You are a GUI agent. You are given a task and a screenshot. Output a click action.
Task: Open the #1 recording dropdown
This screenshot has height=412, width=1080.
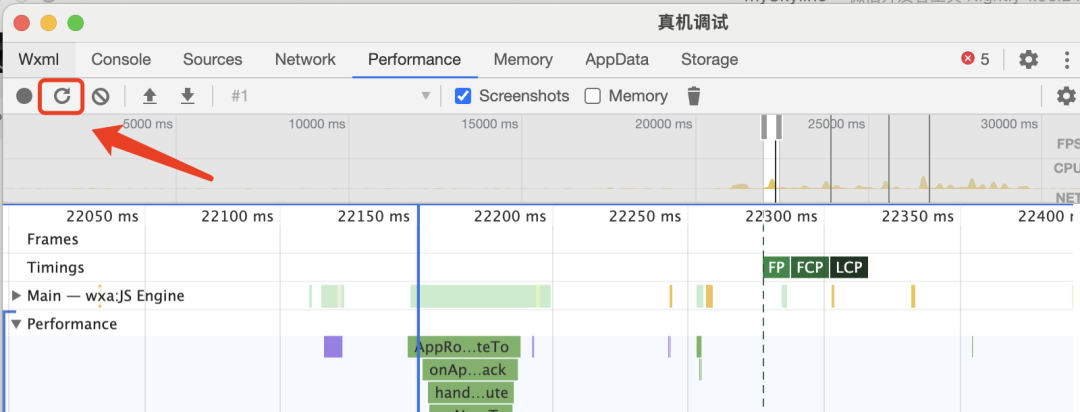pyautogui.click(x=331, y=96)
